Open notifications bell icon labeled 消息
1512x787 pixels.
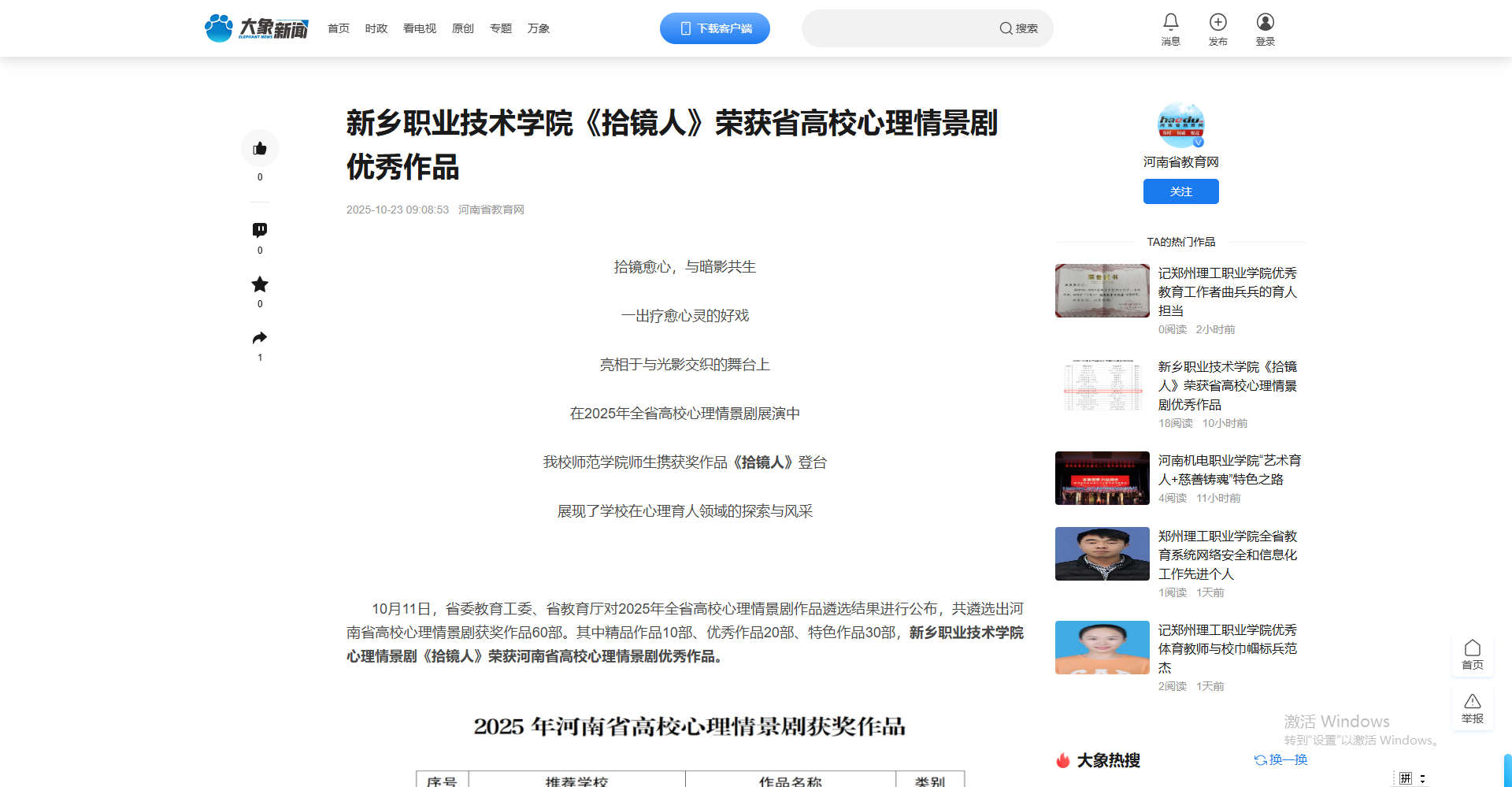[x=1170, y=23]
